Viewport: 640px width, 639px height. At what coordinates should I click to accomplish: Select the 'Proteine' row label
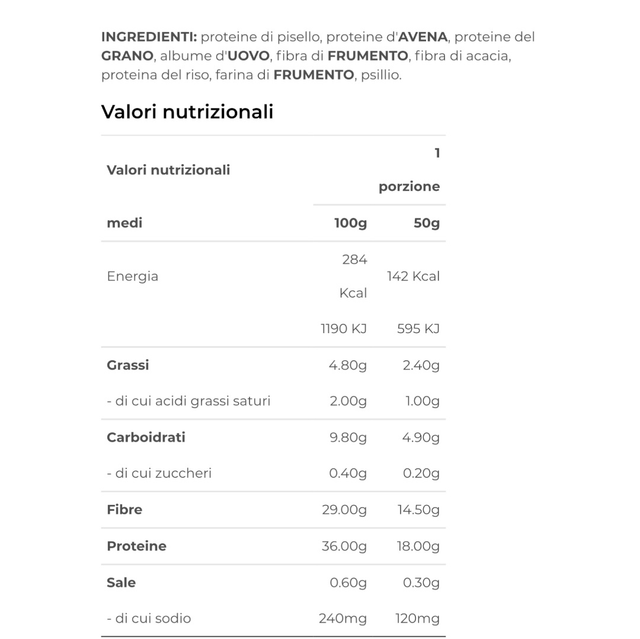(136, 546)
